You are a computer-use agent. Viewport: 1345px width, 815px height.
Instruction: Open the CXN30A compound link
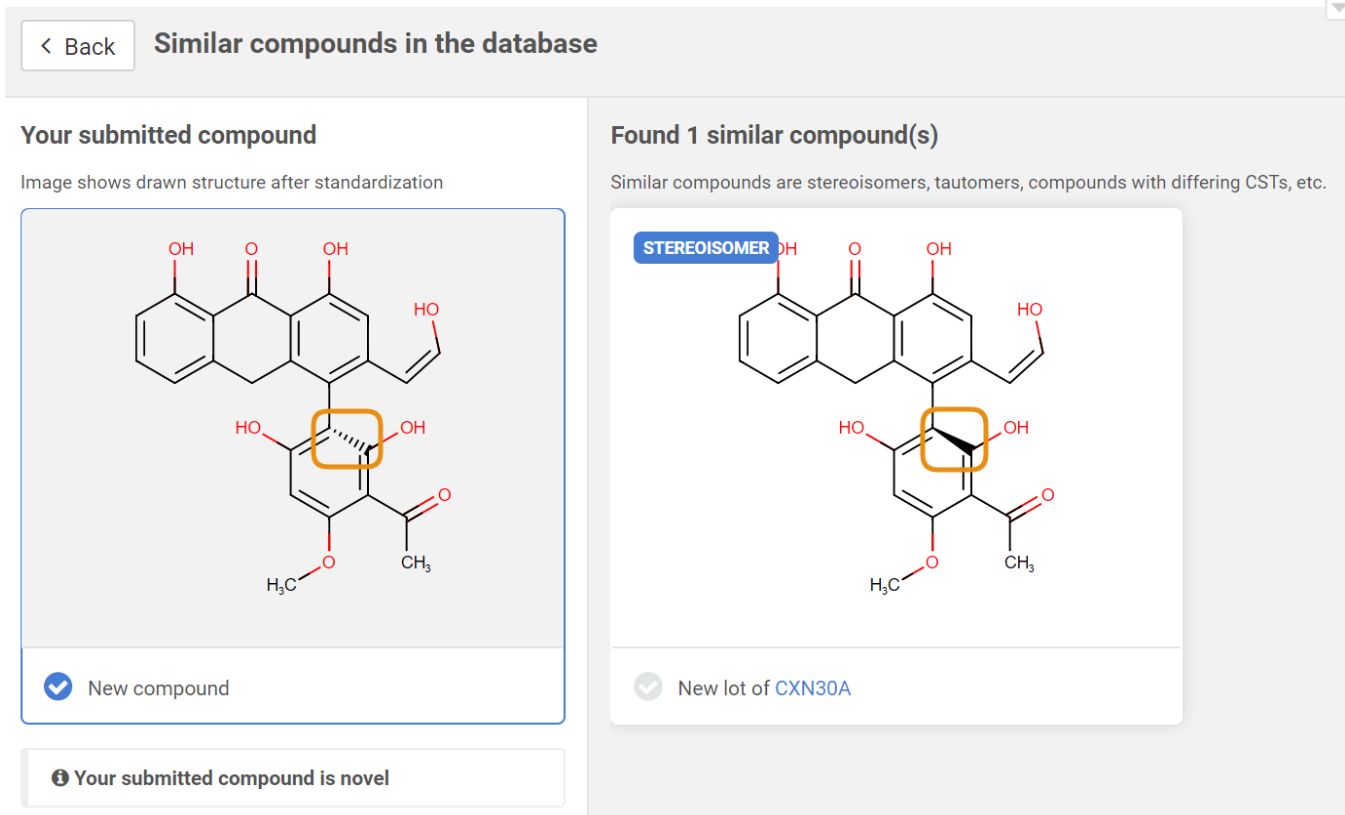pos(812,688)
